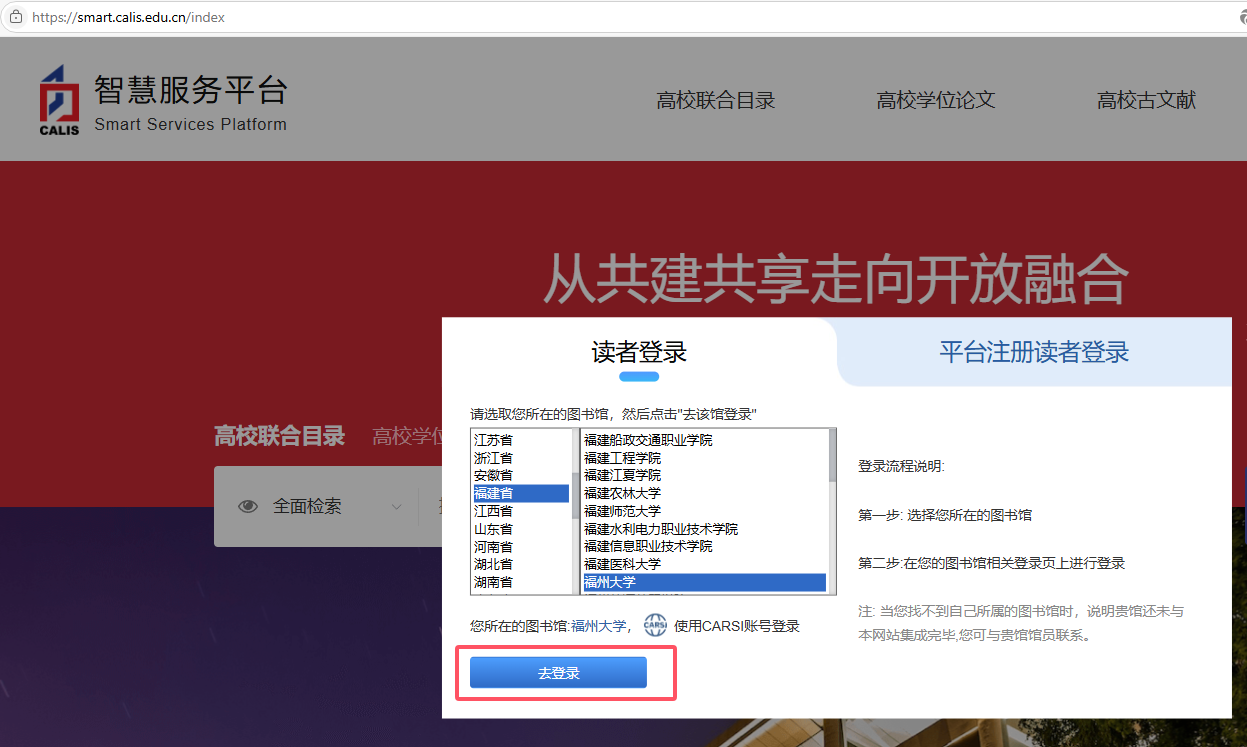1247x747 pixels.
Task: Open 高校古文献 in top navigation
Action: coord(1146,100)
